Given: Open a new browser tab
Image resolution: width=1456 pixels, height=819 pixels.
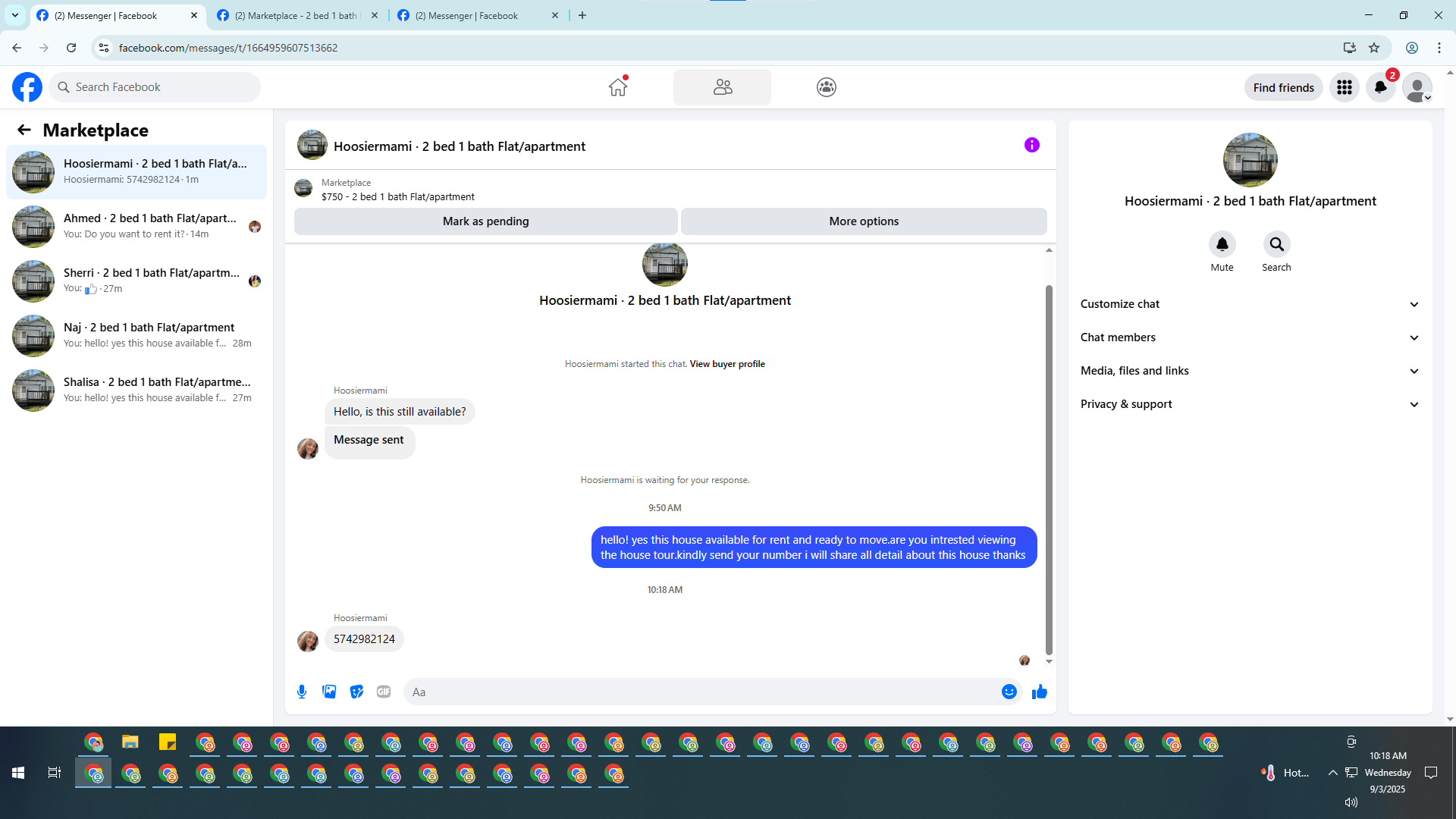Looking at the screenshot, I should click(582, 15).
